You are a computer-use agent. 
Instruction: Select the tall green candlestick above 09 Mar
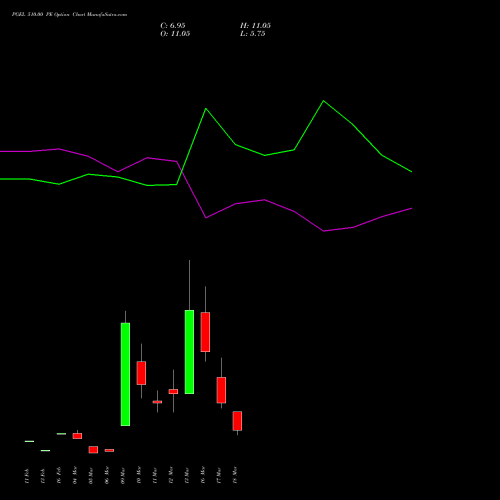click(125, 374)
